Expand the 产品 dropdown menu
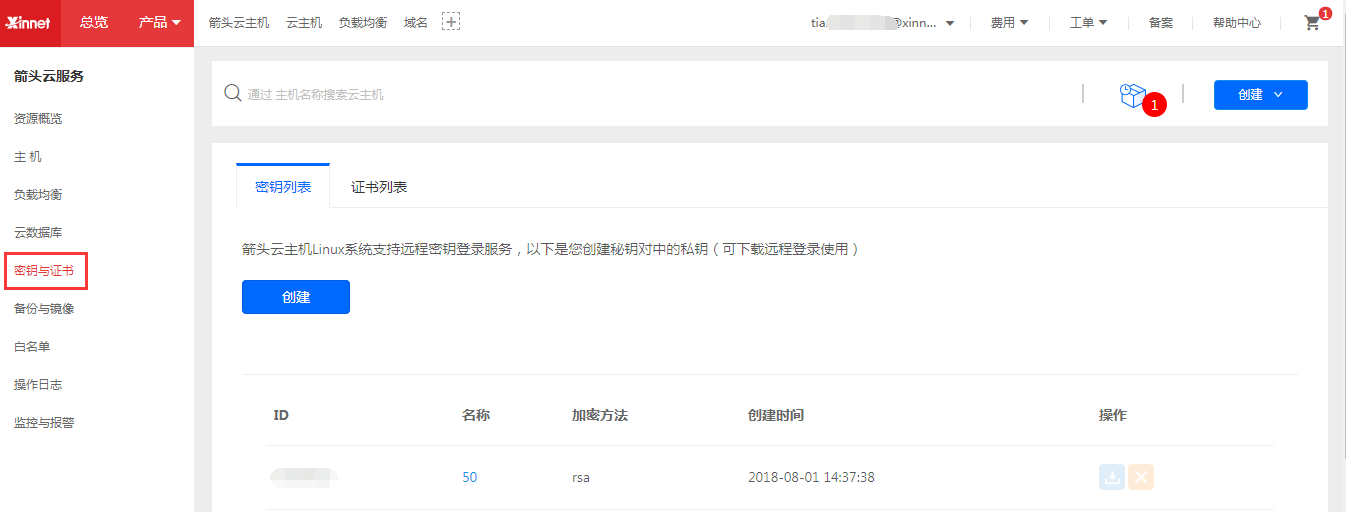Viewport: 1346px width, 512px height. pyautogui.click(x=159, y=22)
